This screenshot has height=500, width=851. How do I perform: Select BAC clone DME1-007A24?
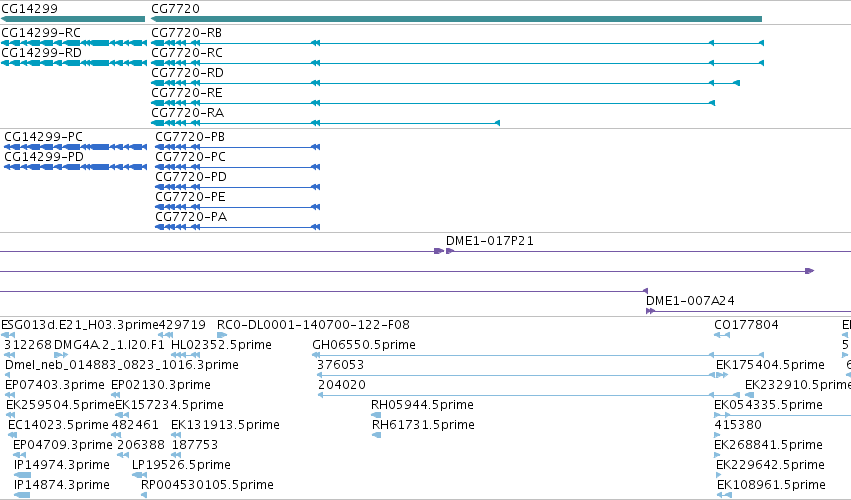(x=690, y=301)
